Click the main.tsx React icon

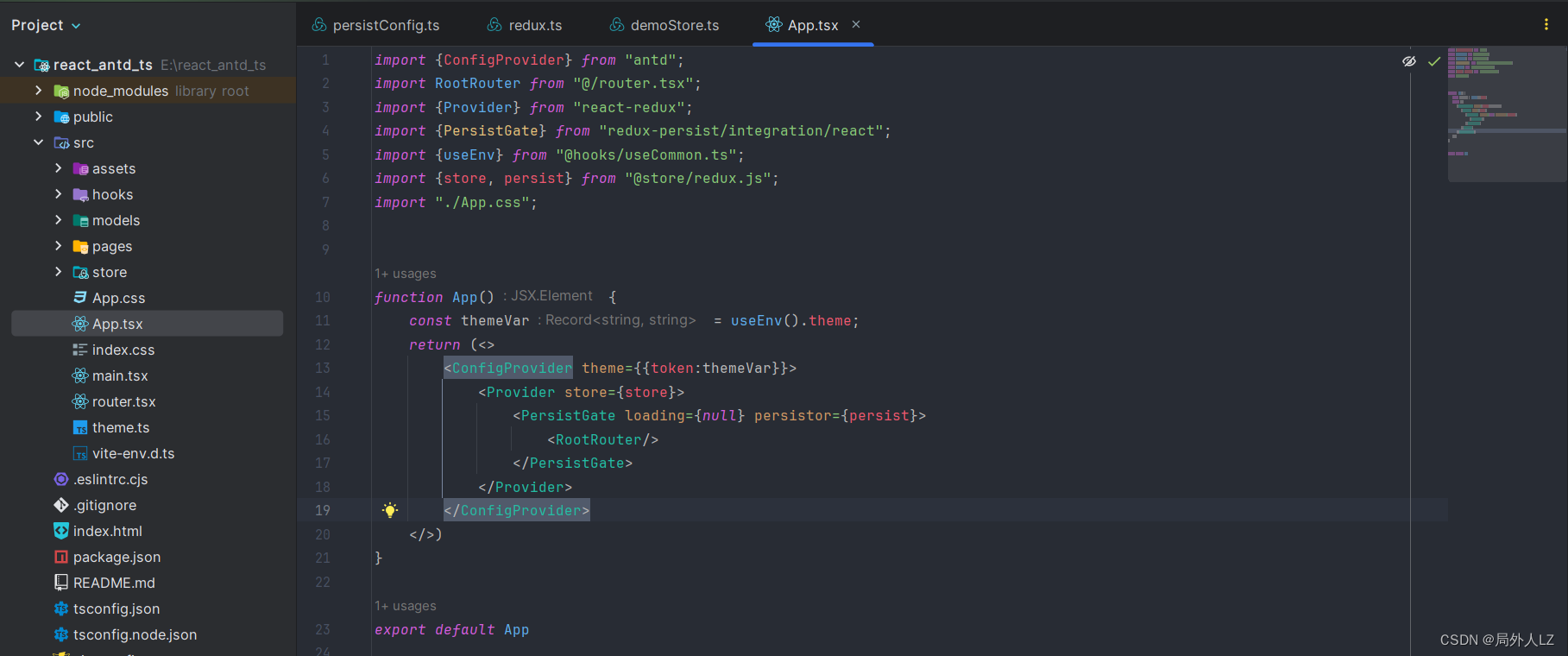(x=80, y=375)
